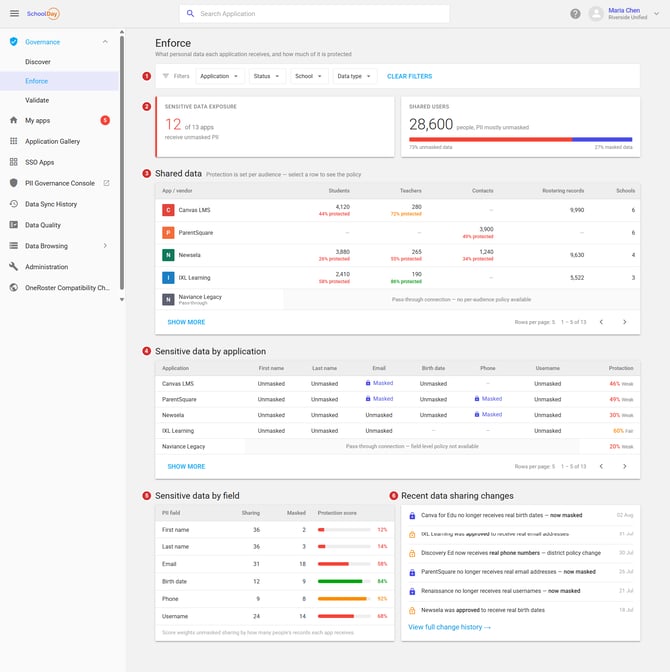The image size is (670, 672).
Task: Select the Newsela row in Shared data
Action: point(397,255)
